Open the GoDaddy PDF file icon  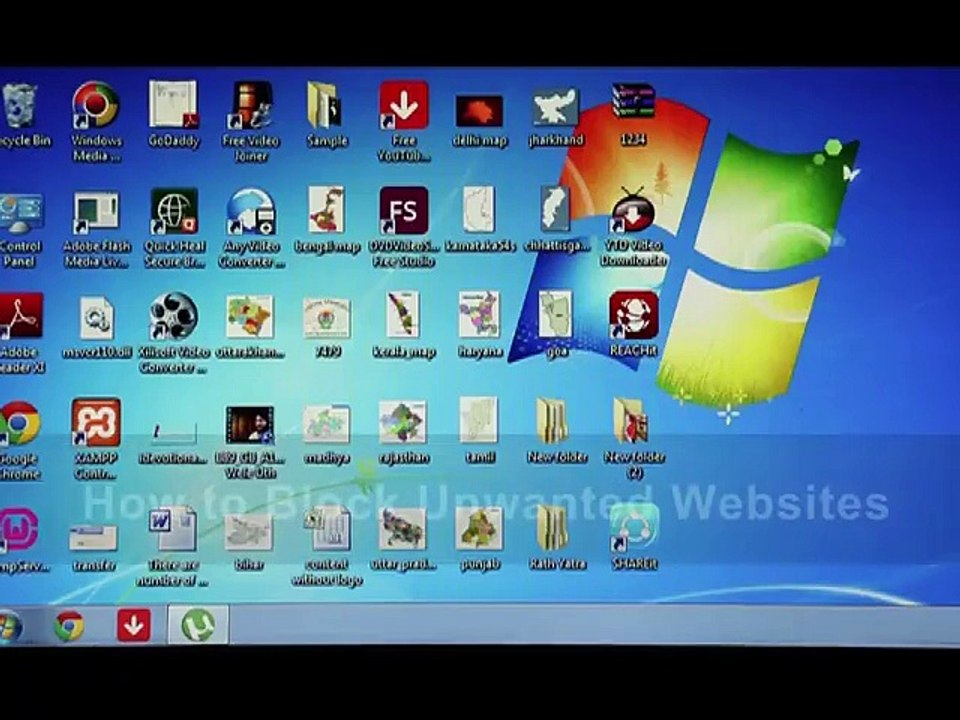click(174, 105)
